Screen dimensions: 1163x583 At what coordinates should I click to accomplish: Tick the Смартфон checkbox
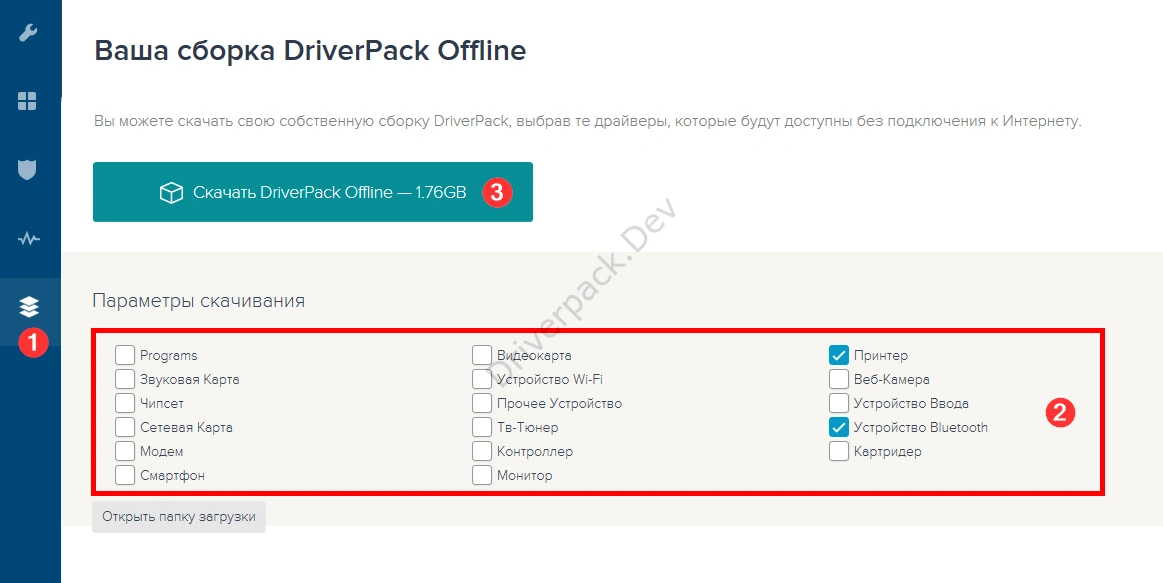tap(125, 475)
